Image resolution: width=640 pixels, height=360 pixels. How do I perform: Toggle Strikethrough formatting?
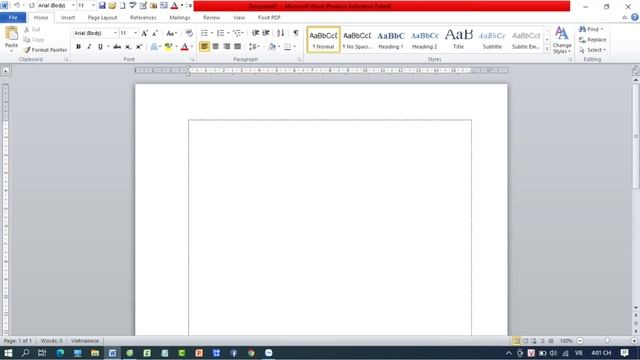117,47
